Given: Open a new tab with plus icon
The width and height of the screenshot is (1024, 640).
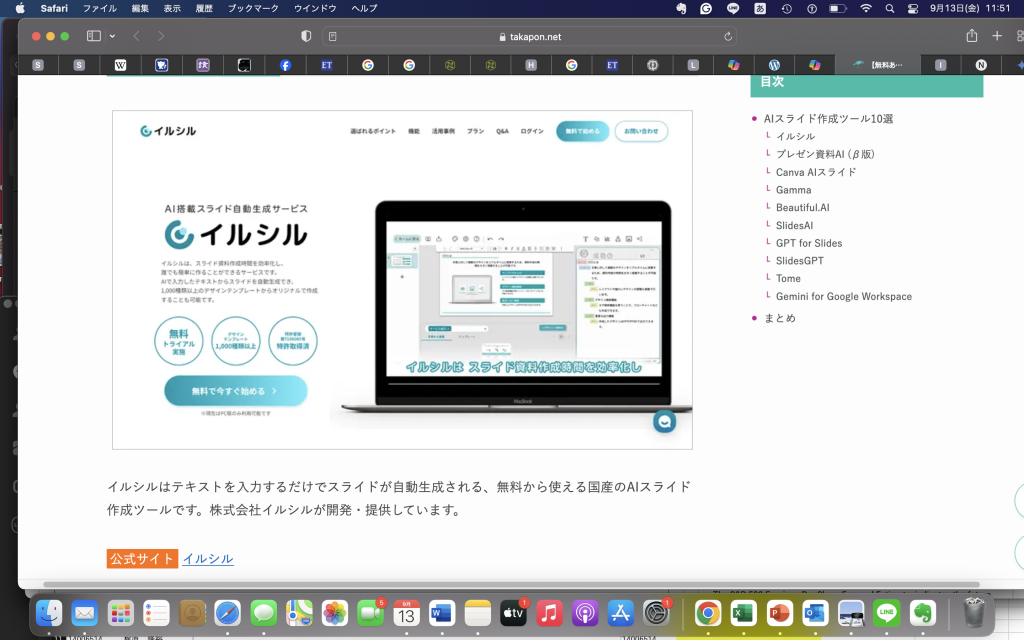Looking at the screenshot, I should (x=996, y=36).
